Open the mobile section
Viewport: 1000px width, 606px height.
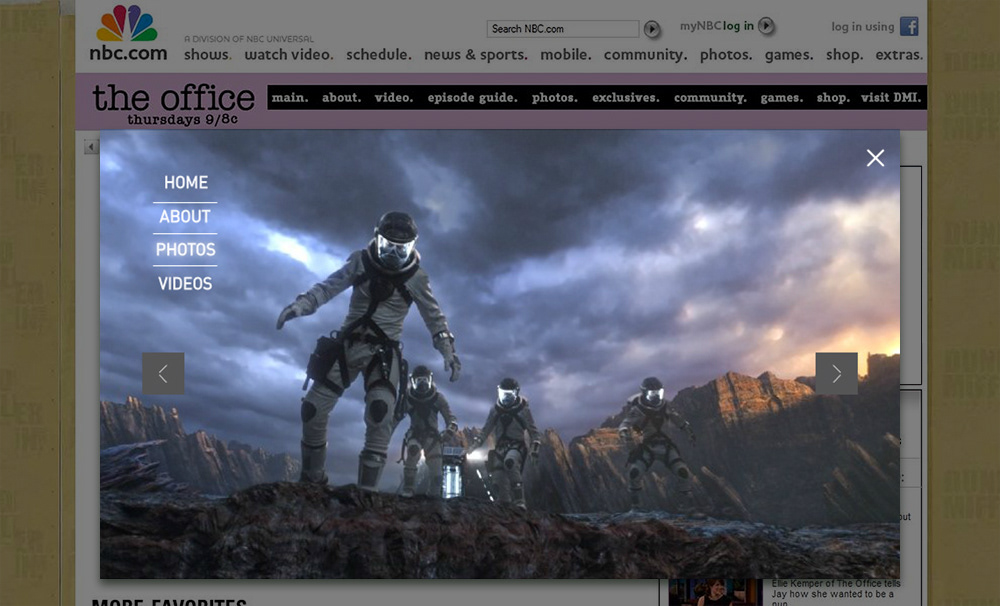tap(566, 55)
